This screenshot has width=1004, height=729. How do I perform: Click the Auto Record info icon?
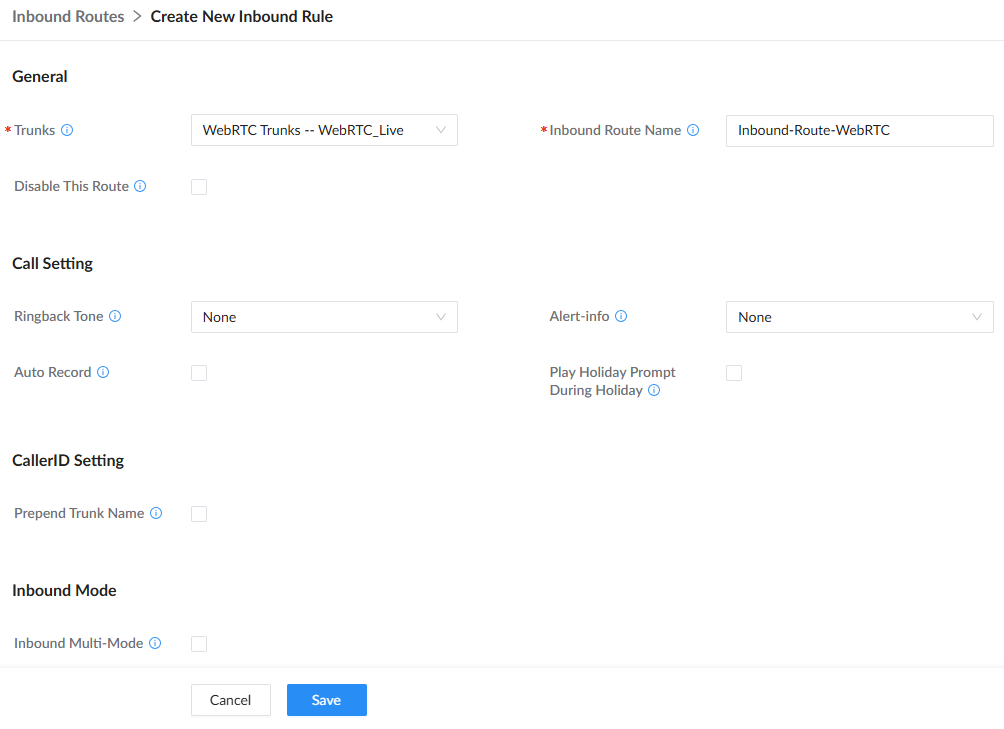[103, 372]
